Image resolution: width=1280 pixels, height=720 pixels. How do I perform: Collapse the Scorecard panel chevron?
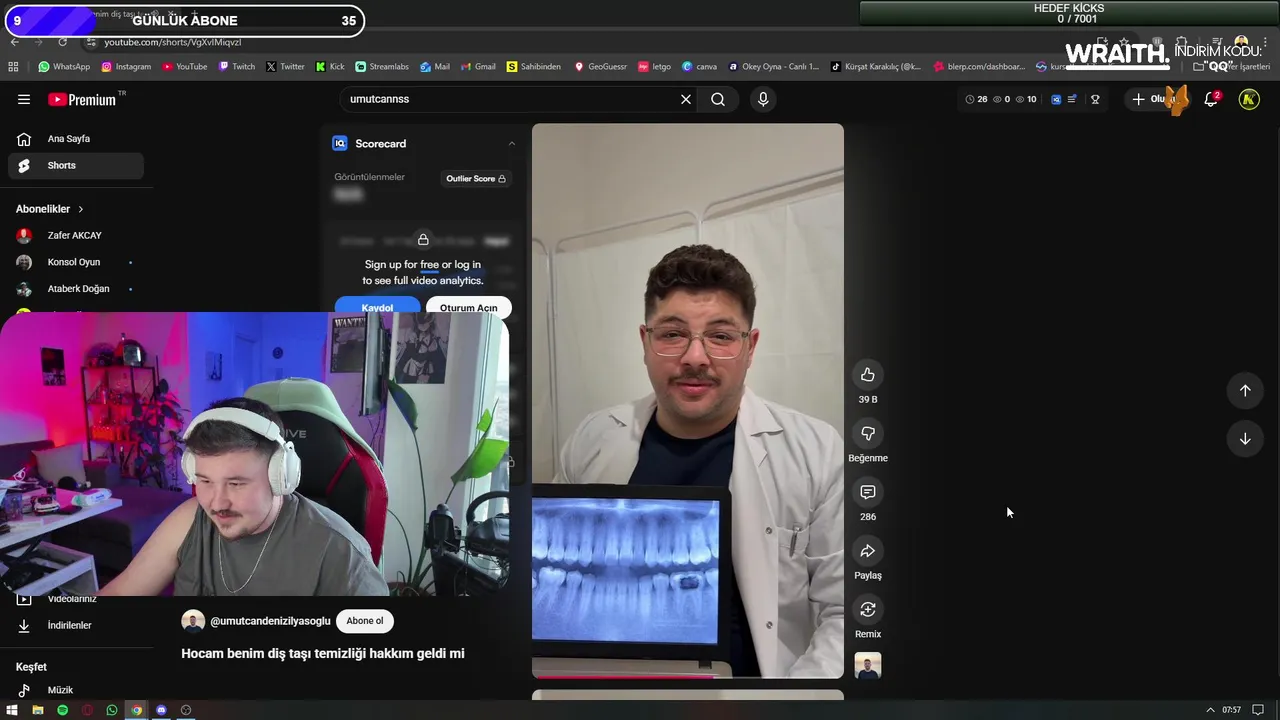coord(511,144)
